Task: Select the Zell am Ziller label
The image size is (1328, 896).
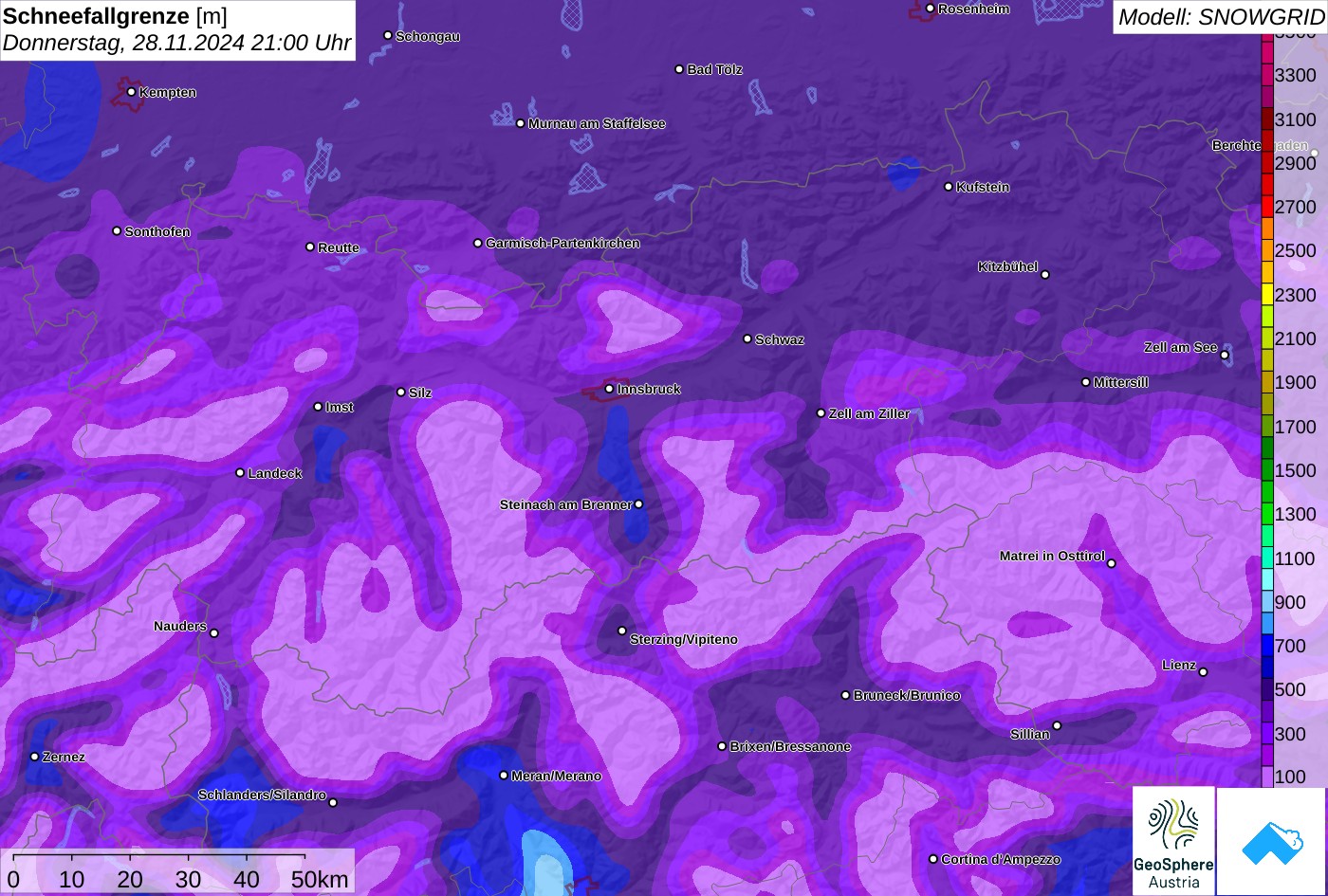Action: pos(869,413)
